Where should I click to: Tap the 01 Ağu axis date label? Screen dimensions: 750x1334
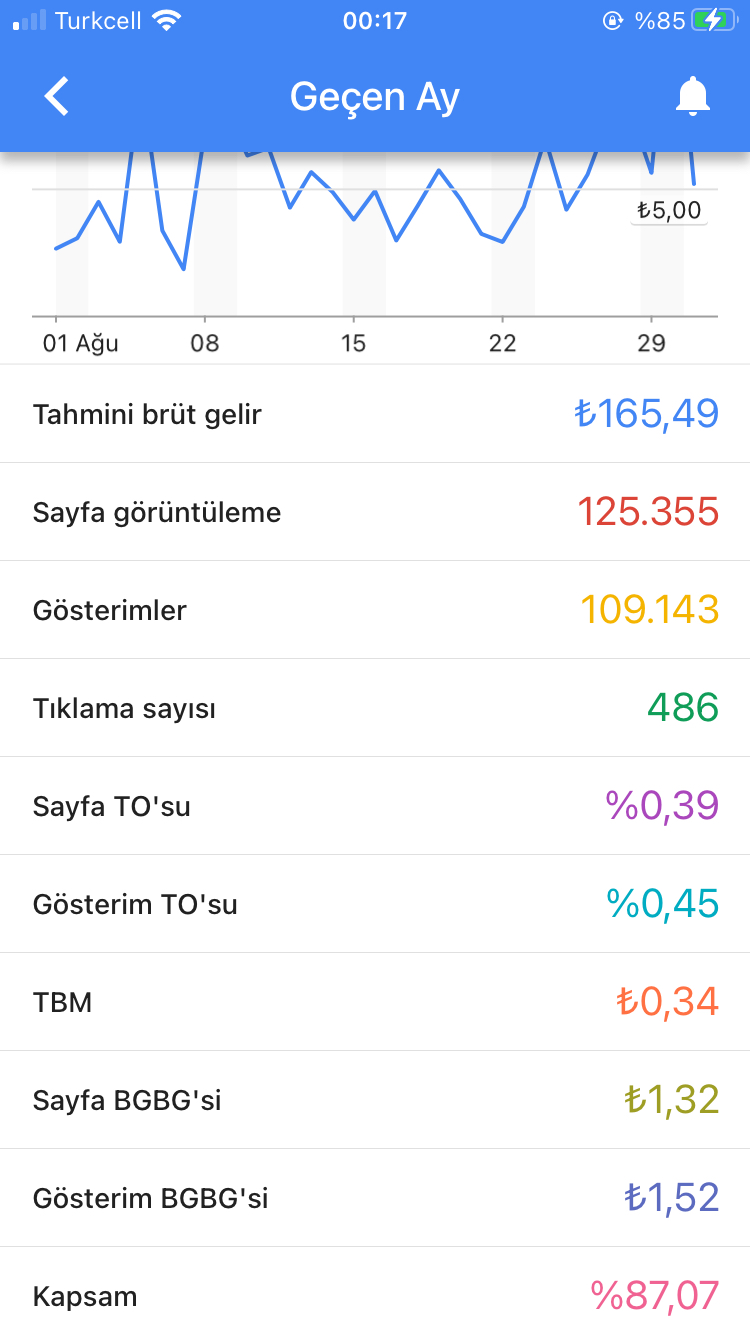(80, 344)
